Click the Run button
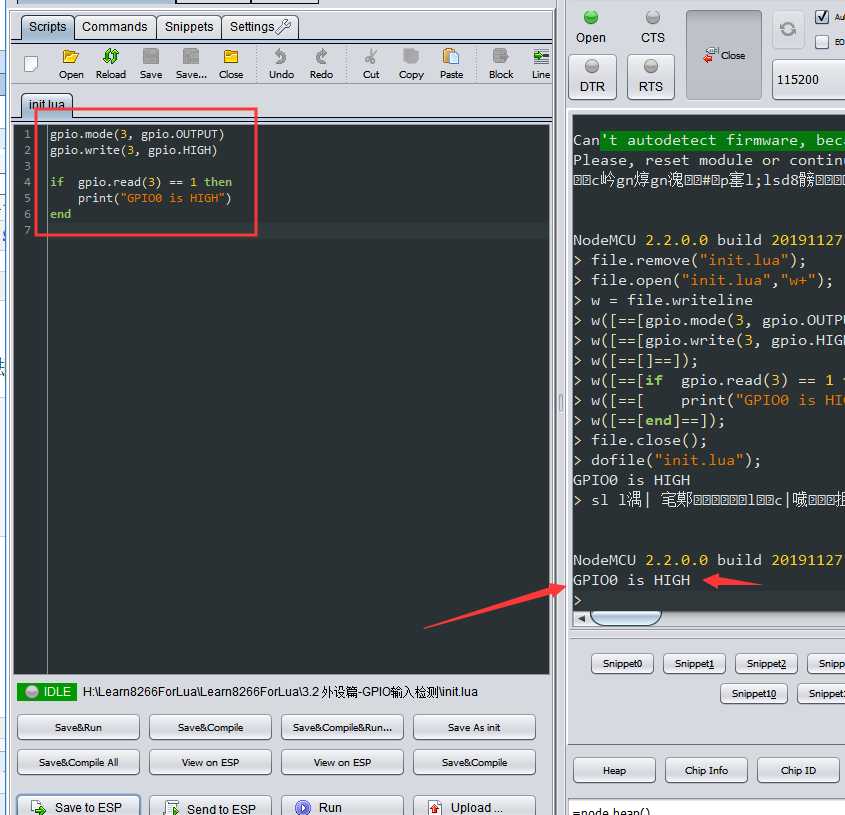The height and width of the screenshot is (815, 845). click(342, 806)
